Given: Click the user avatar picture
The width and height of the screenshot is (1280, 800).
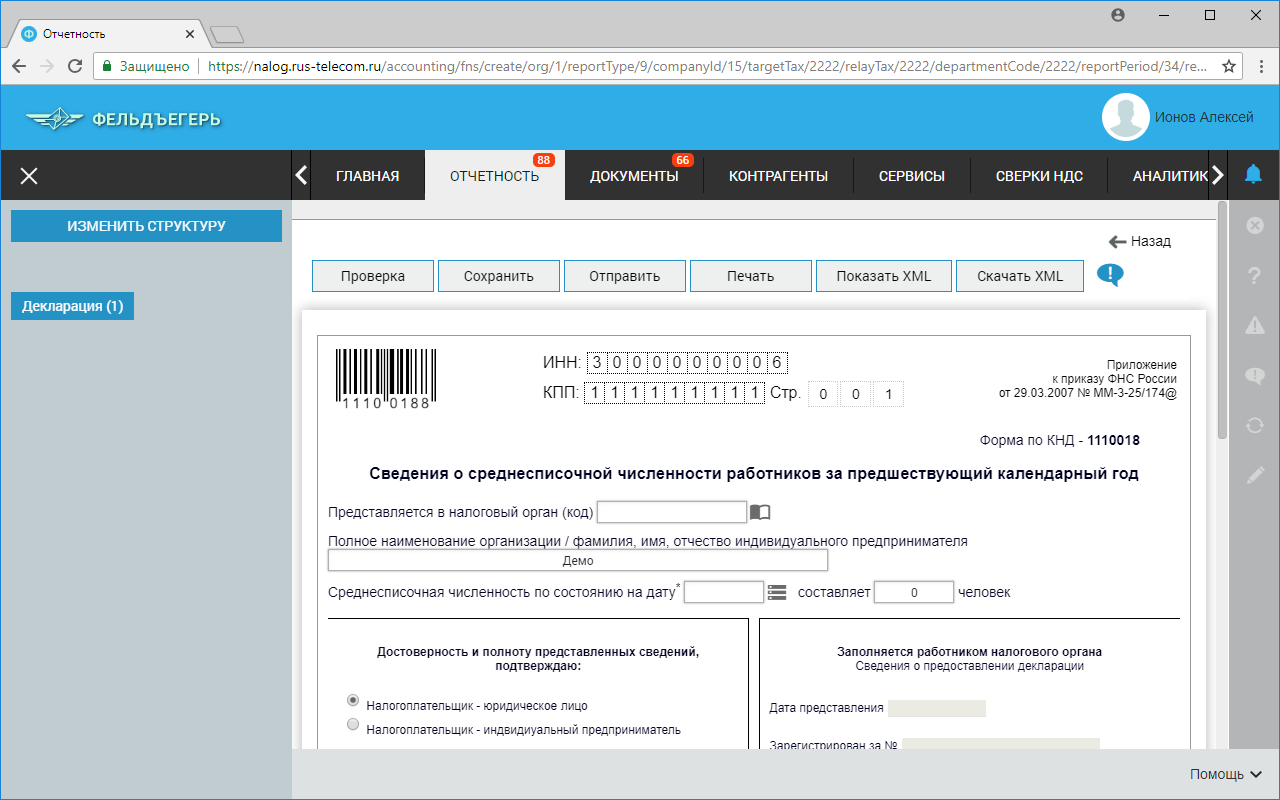Looking at the screenshot, I should click(x=1125, y=117).
